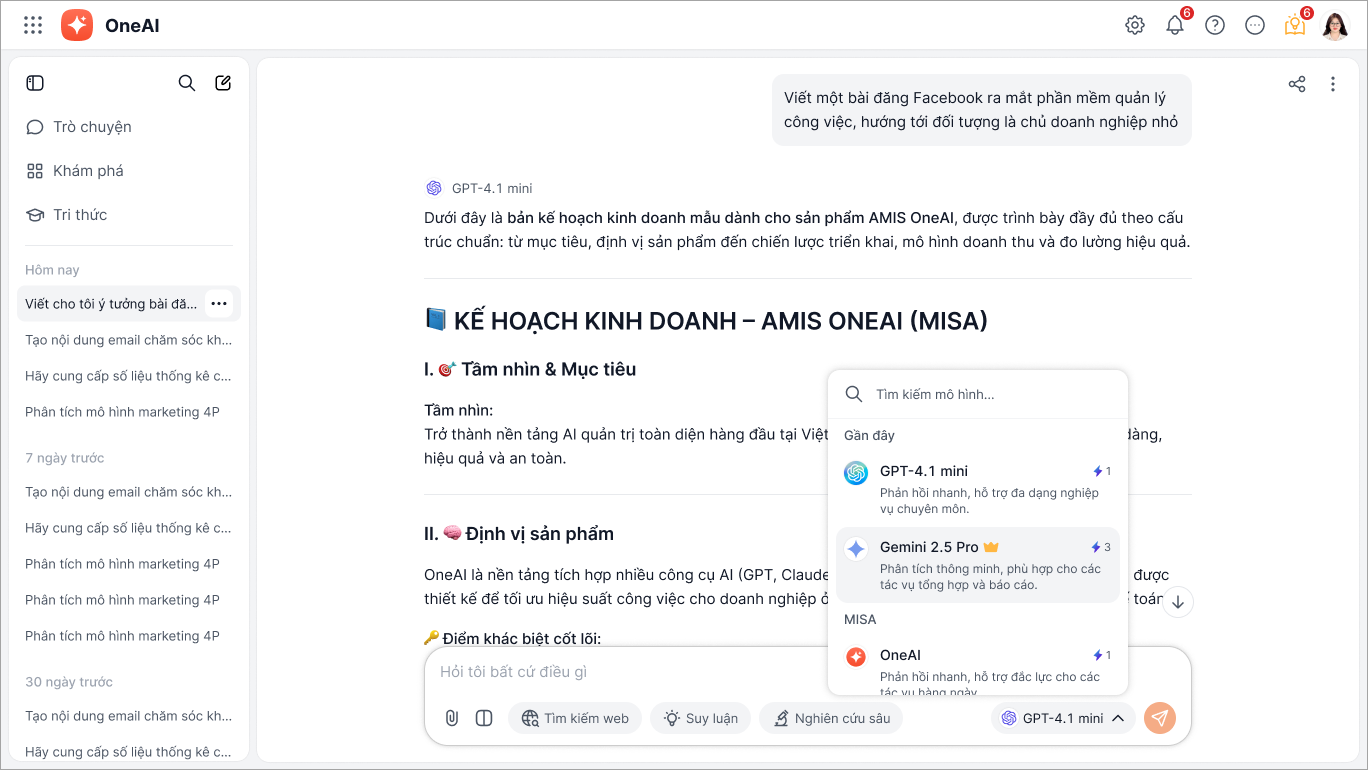Open "Tạo nội dung email" chat under 30 ngày trước
Screen dimensions: 1368x770
click(x=129, y=716)
